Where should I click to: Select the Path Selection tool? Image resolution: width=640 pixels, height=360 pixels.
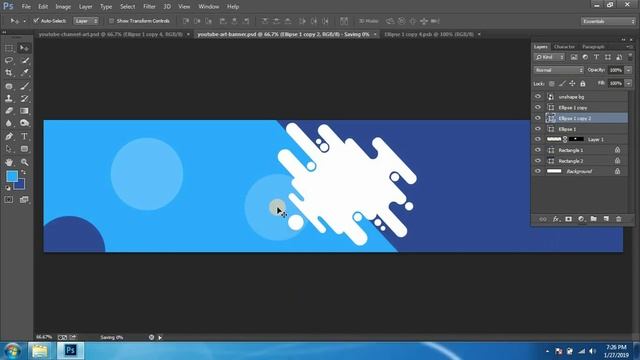tap(9, 149)
